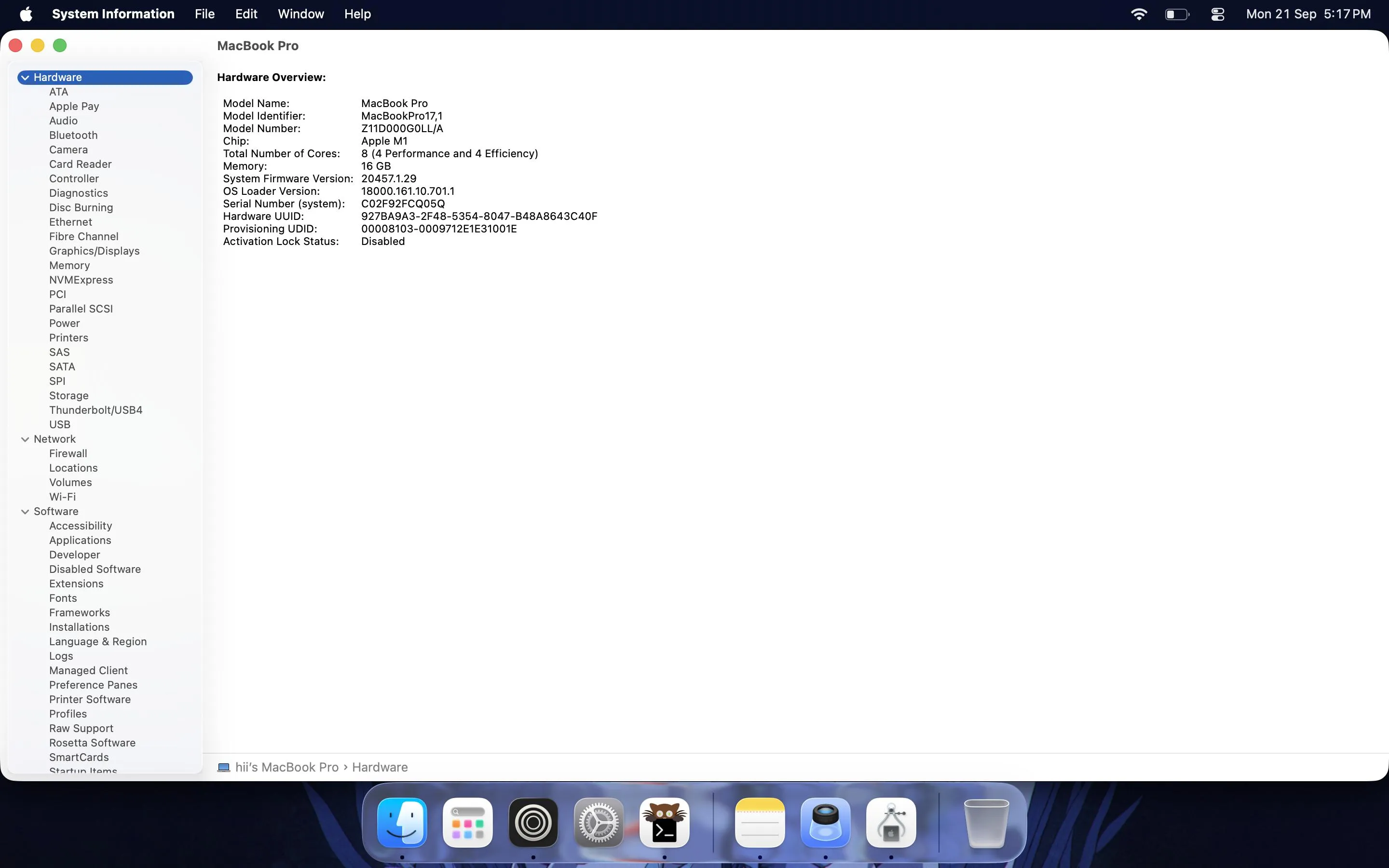Open System Settings gear icon in Dock
The height and width of the screenshot is (868, 1389).
[599, 822]
